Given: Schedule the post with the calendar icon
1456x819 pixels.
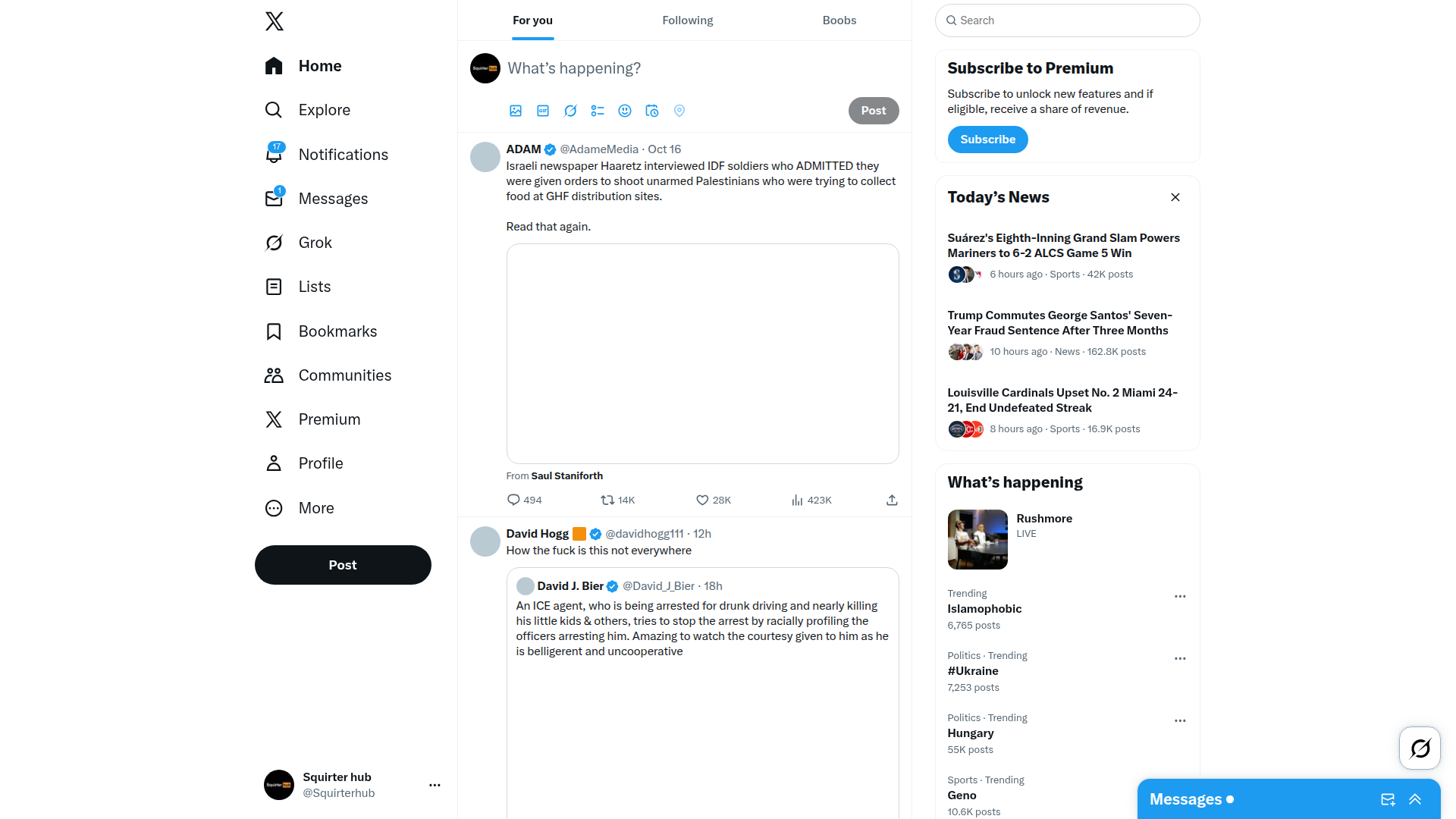Looking at the screenshot, I should pyautogui.click(x=652, y=111).
